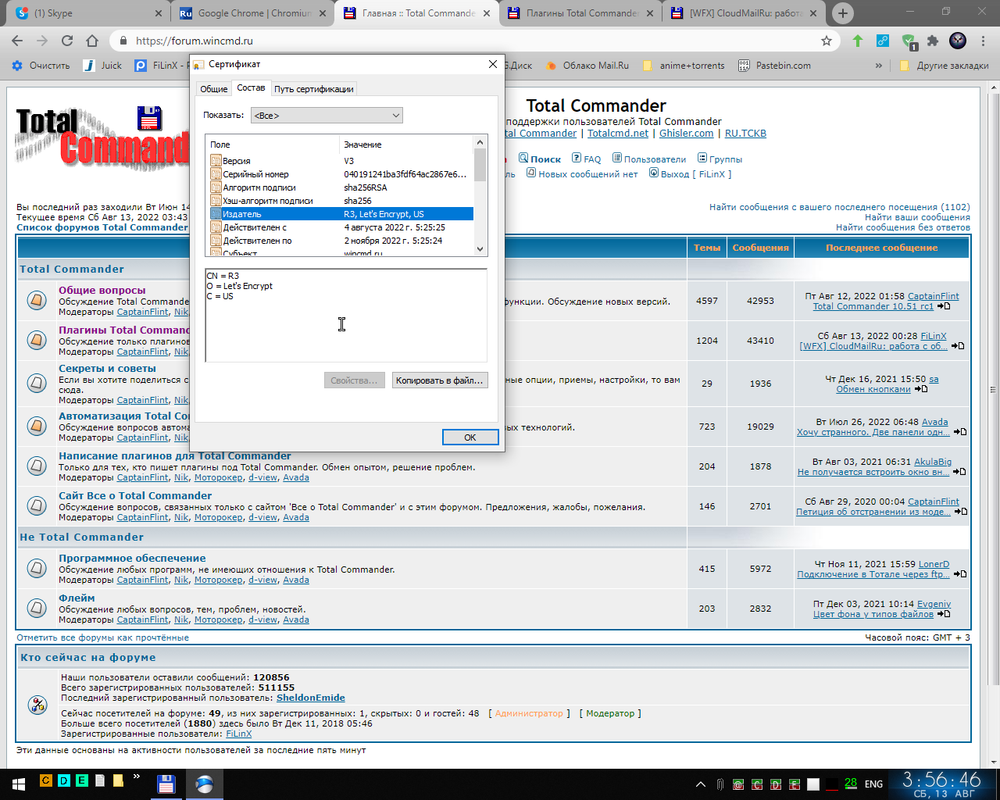Screen dimensions: 1000x800
Task: Open the green shield extension icon
Action: [909, 41]
